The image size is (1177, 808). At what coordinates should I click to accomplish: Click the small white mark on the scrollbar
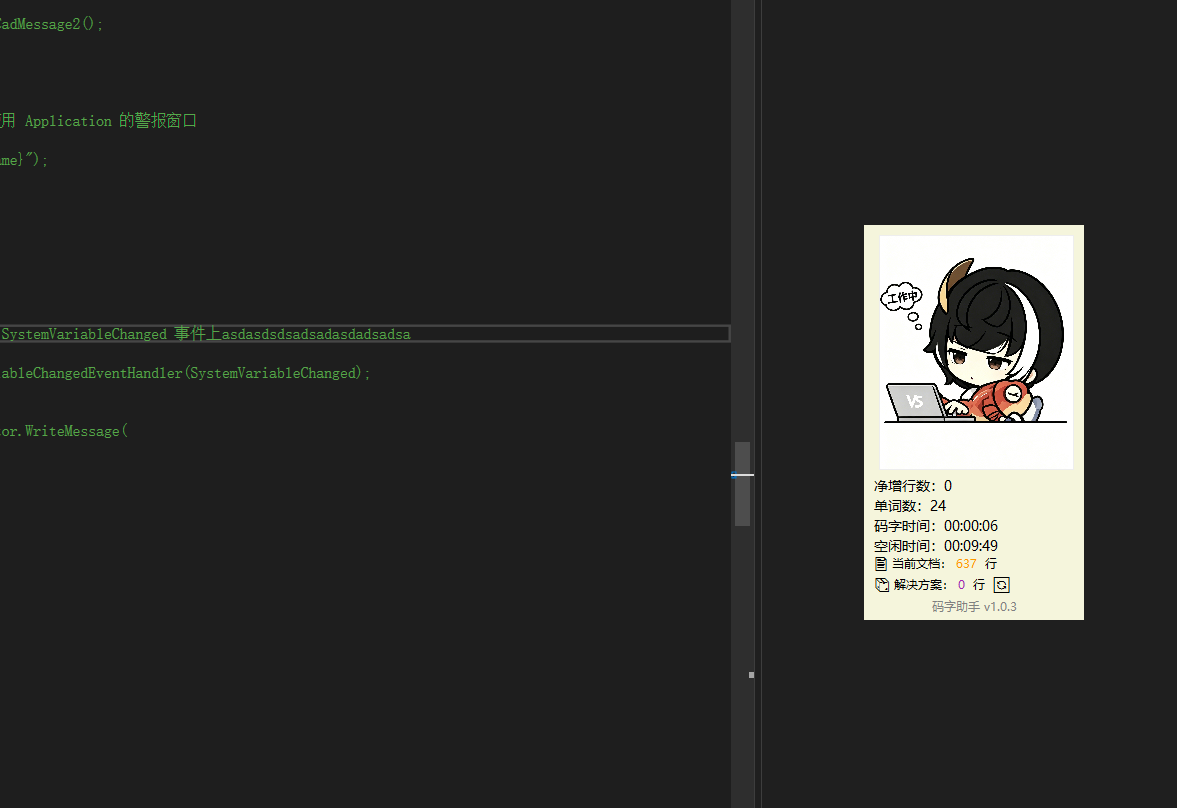coord(751,675)
